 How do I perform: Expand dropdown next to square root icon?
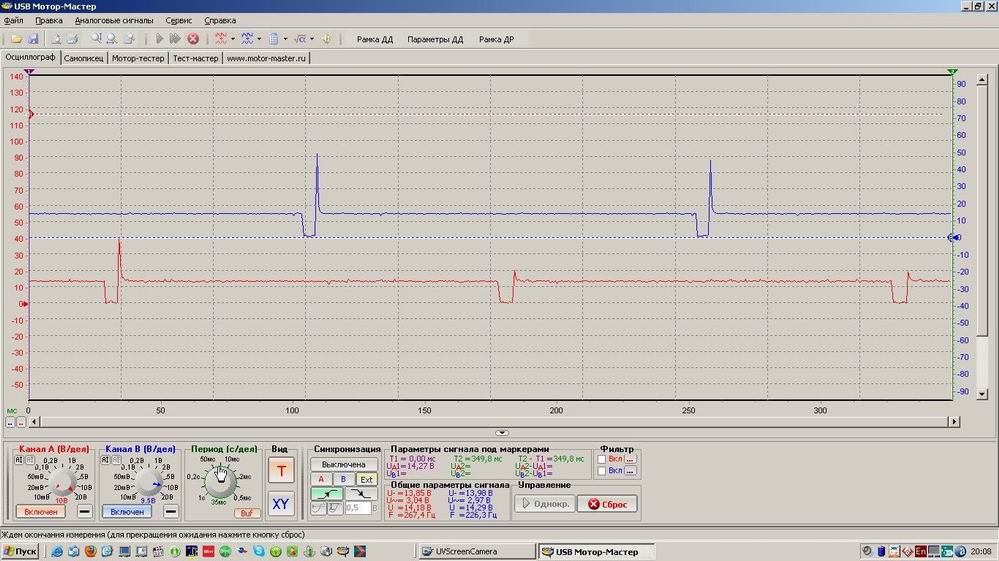click(x=311, y=39)
